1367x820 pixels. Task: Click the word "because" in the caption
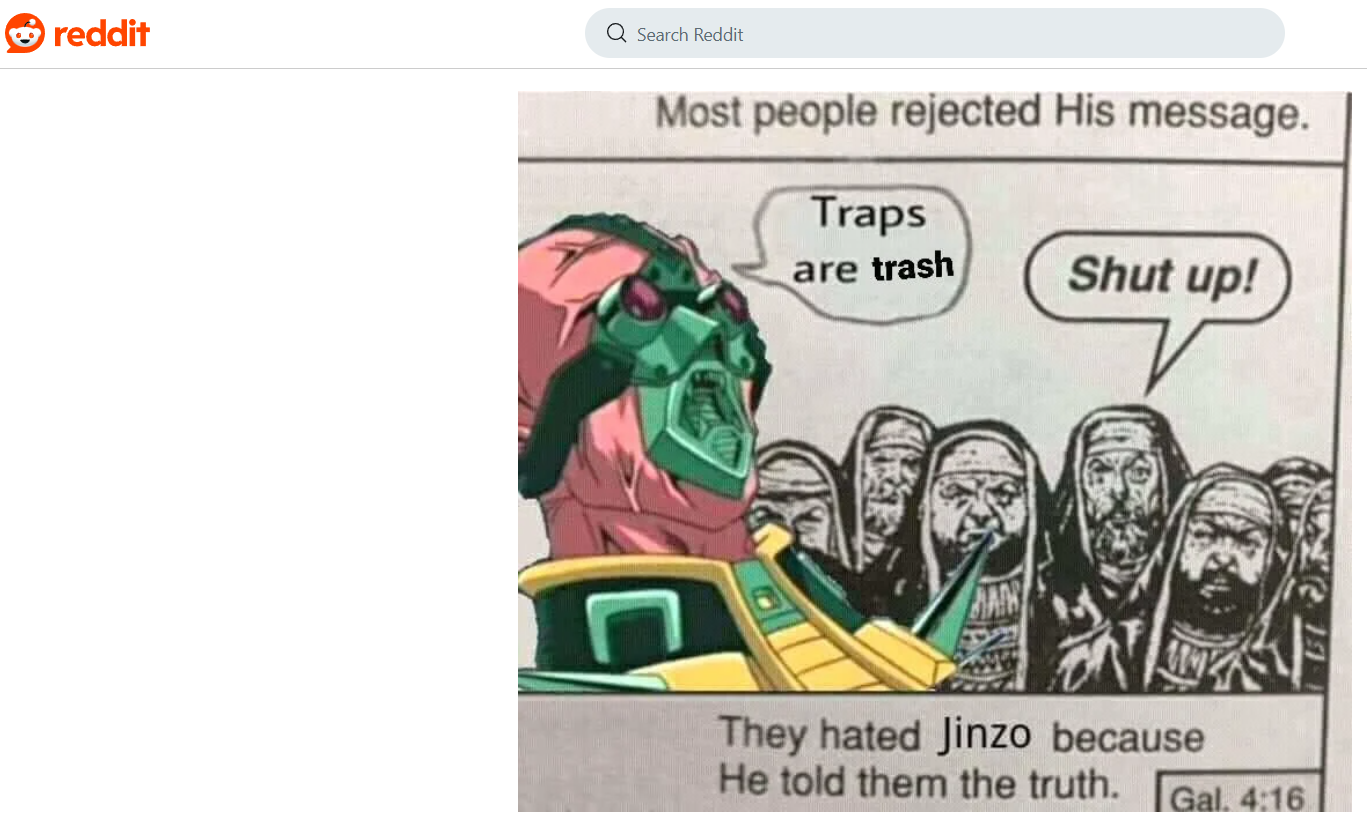click(x=1127, y=738)
